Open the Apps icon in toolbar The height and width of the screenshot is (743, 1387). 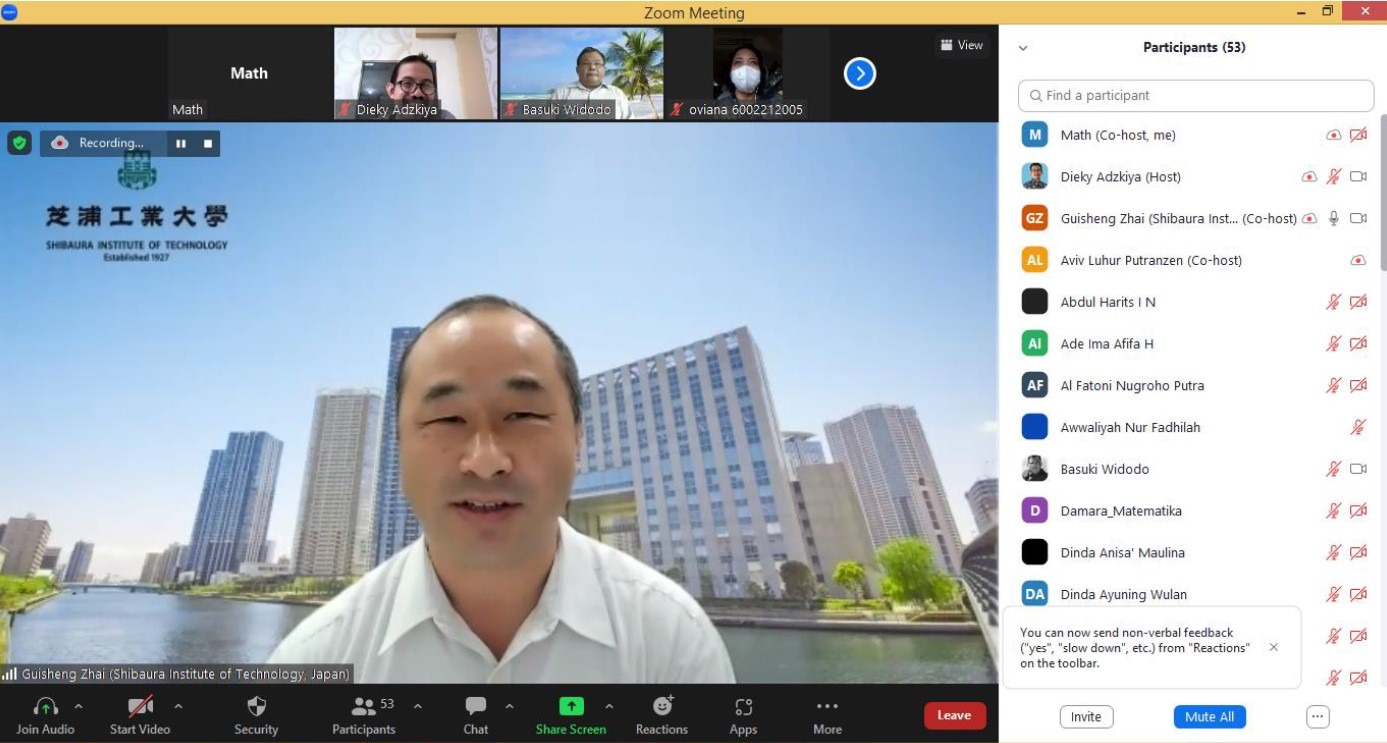pyautogui.click(x=743, y=707)
